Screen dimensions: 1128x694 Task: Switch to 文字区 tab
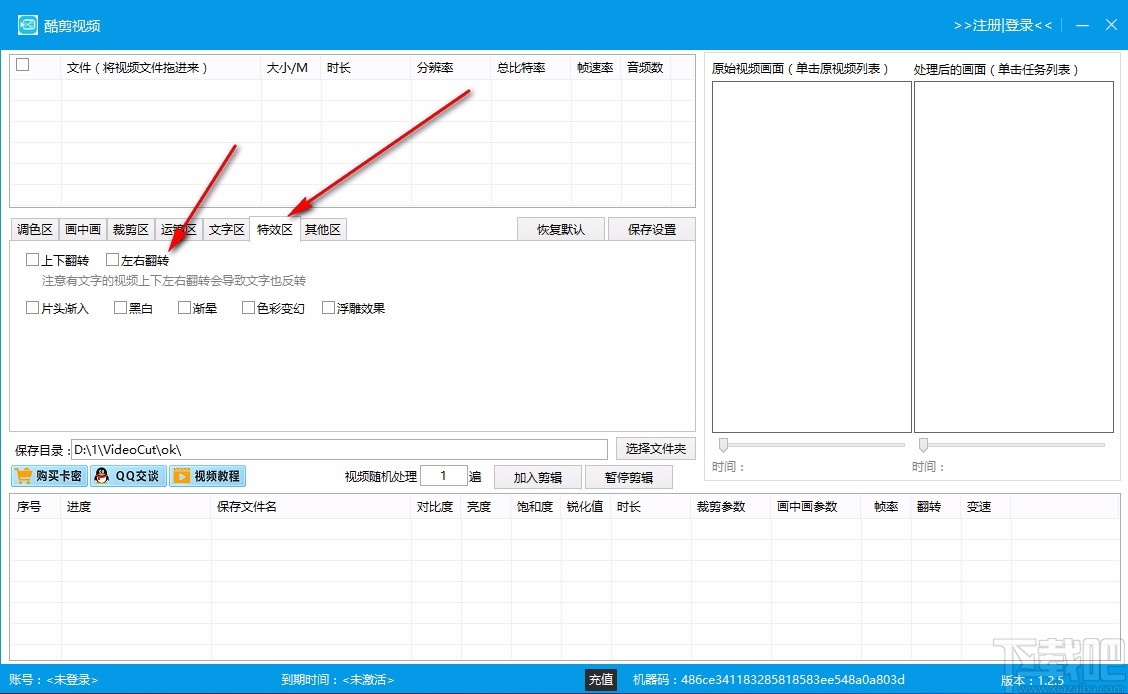[x=227, y=229]
